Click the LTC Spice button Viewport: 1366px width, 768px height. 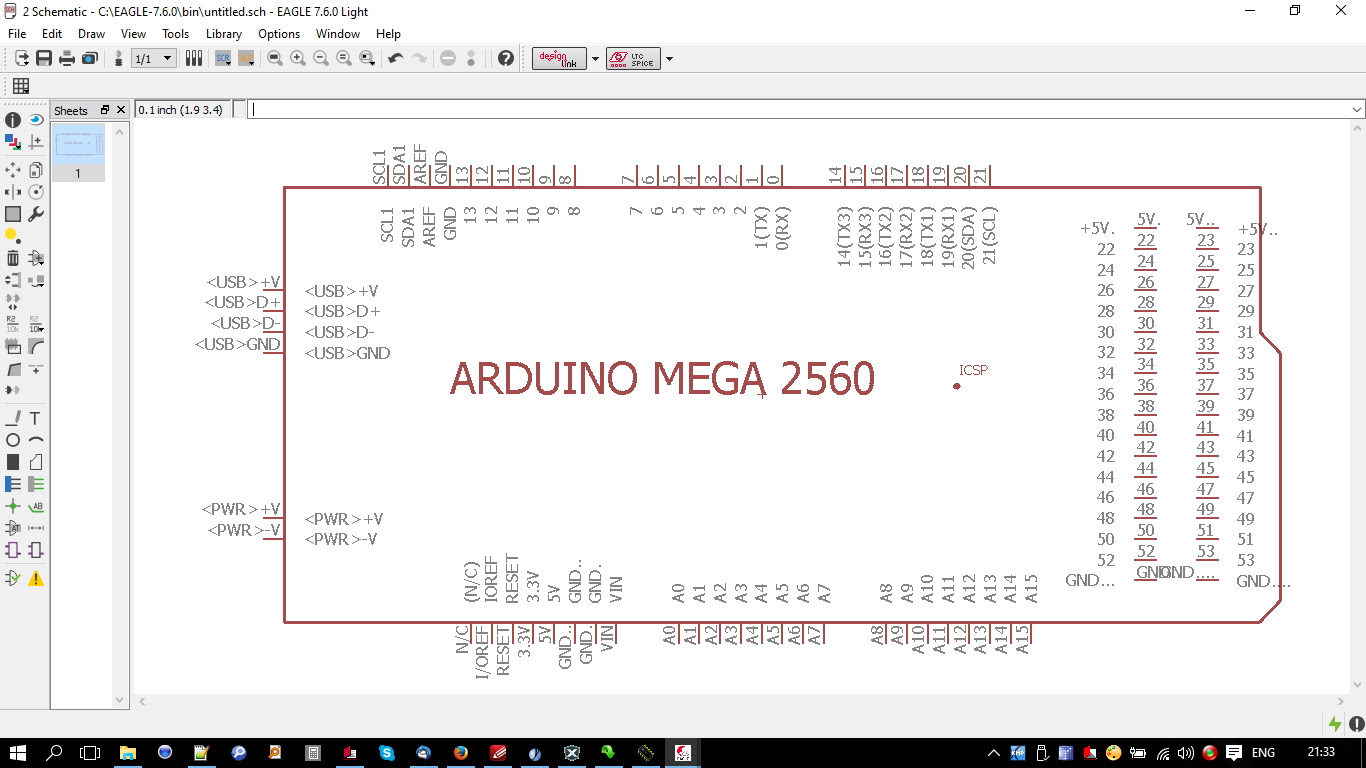click(633, 58)
